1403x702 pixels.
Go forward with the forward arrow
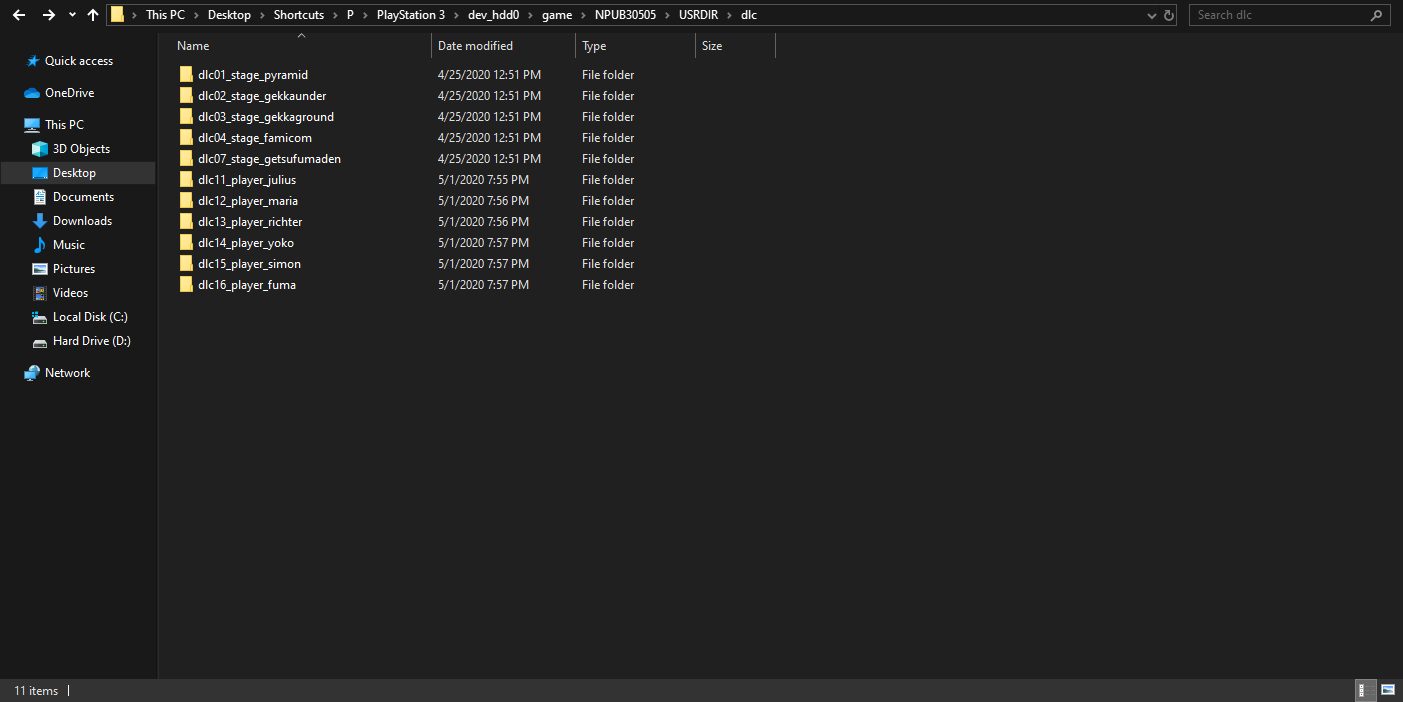tap(48, 15)
